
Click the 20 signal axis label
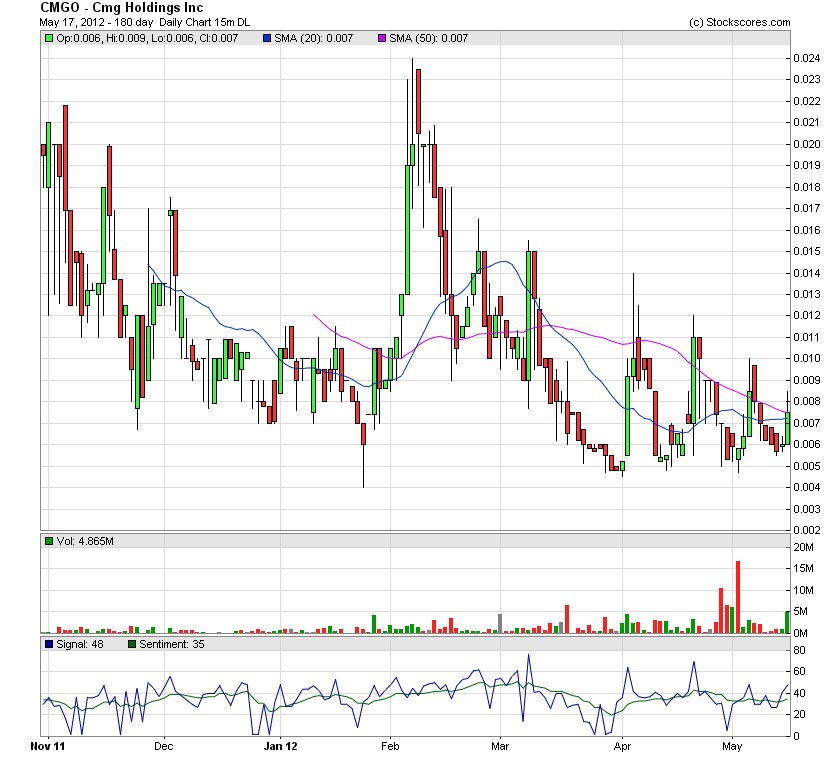(799, 714)
